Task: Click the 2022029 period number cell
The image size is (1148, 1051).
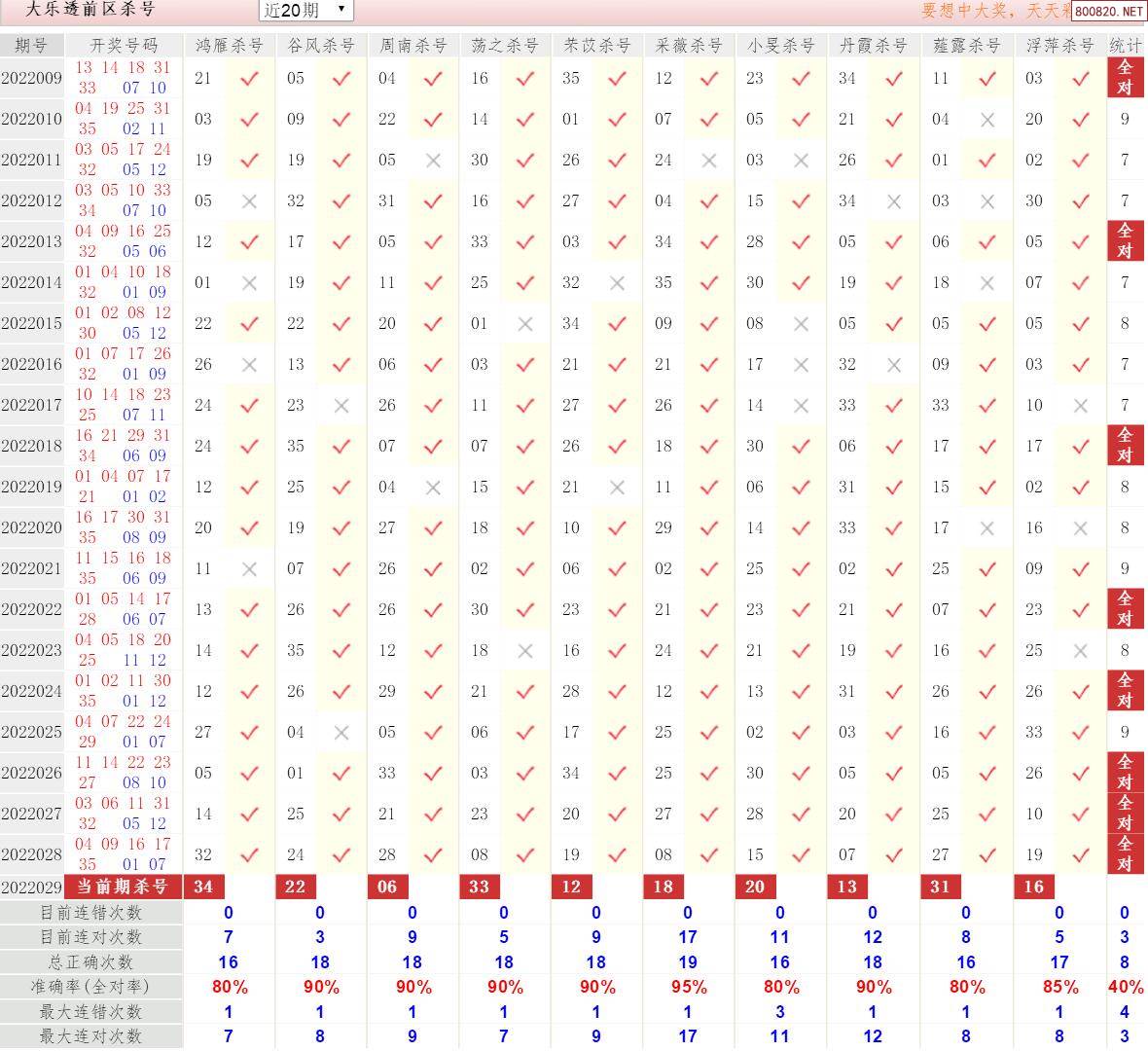Action: [x=32, y=887]
